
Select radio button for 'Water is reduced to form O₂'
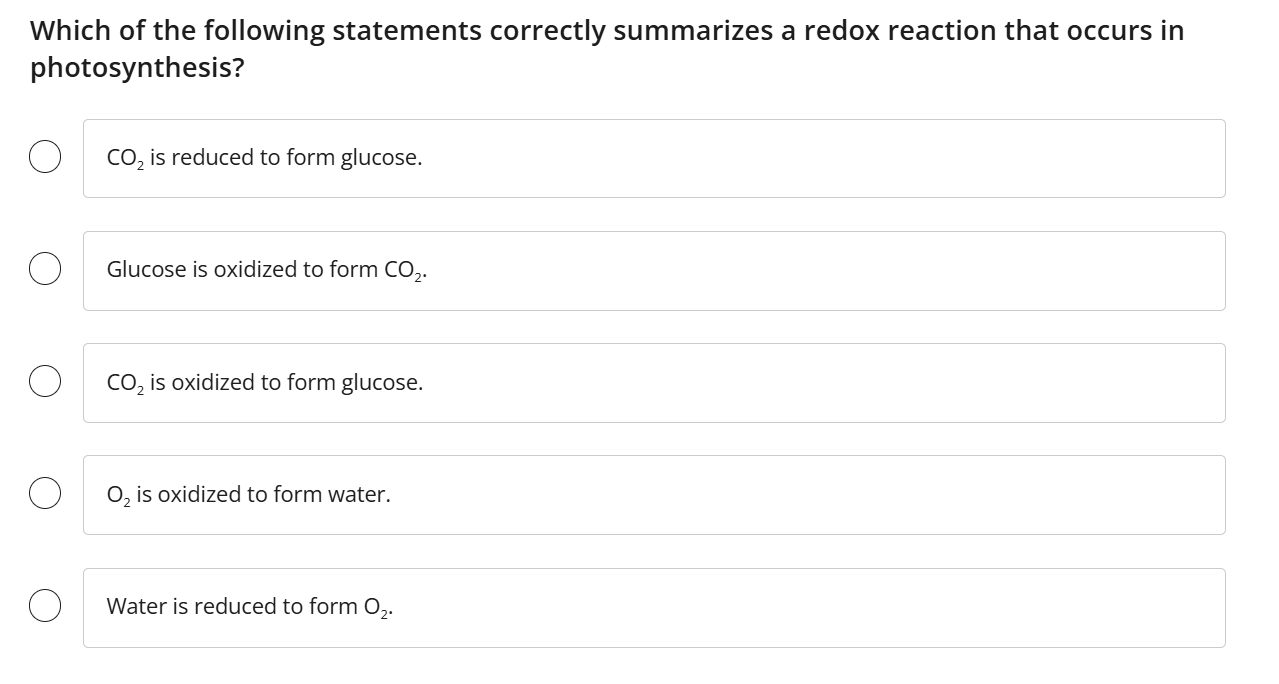click(44, 606)
